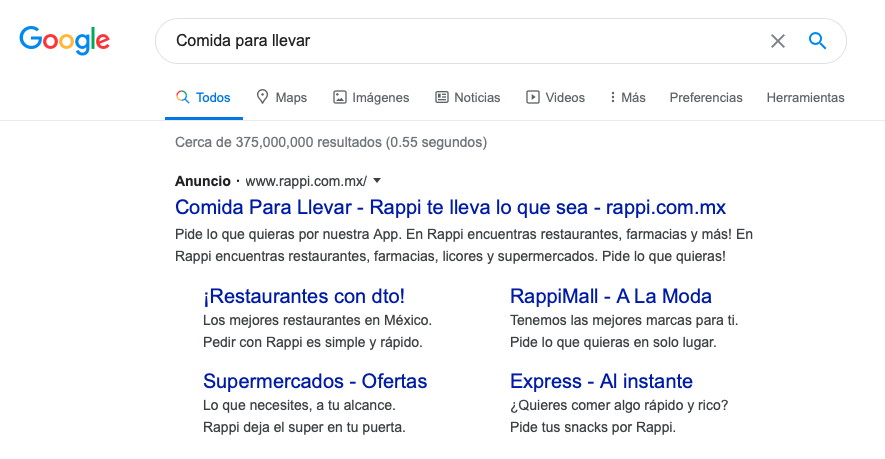Click '¿Quieres comer algo rápido y rico?' text

pyautogui.click(x=619, y=405)
